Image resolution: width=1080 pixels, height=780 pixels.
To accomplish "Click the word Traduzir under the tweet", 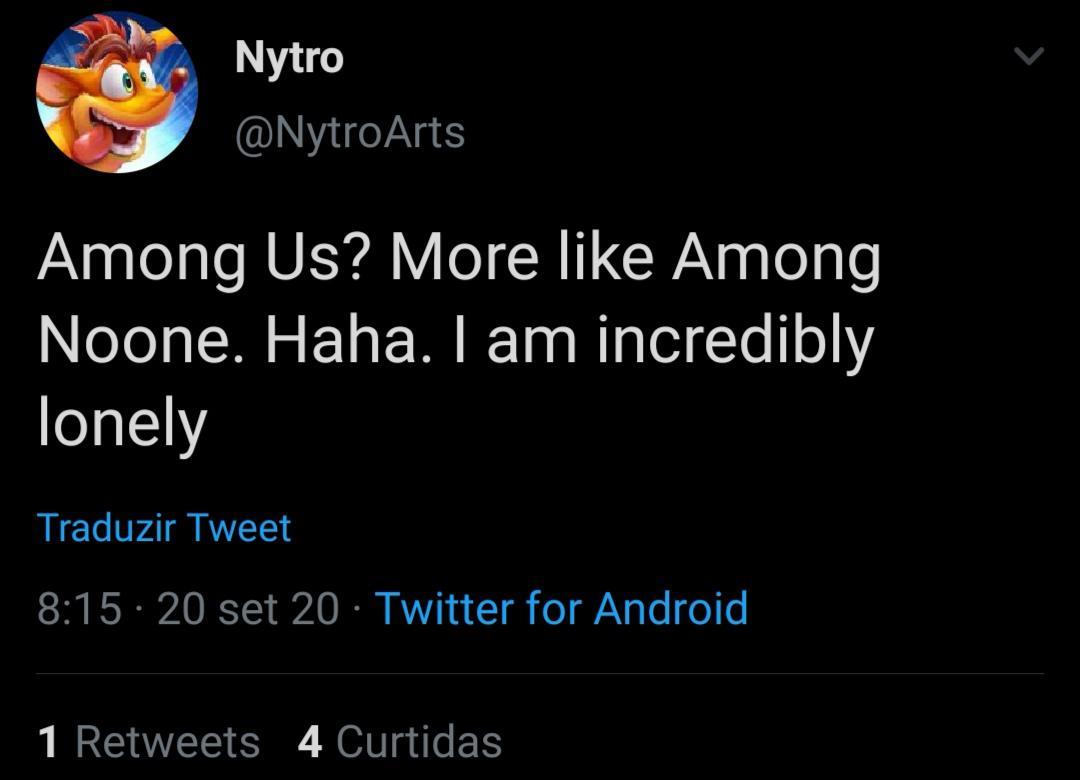I will tap(110, 527).
